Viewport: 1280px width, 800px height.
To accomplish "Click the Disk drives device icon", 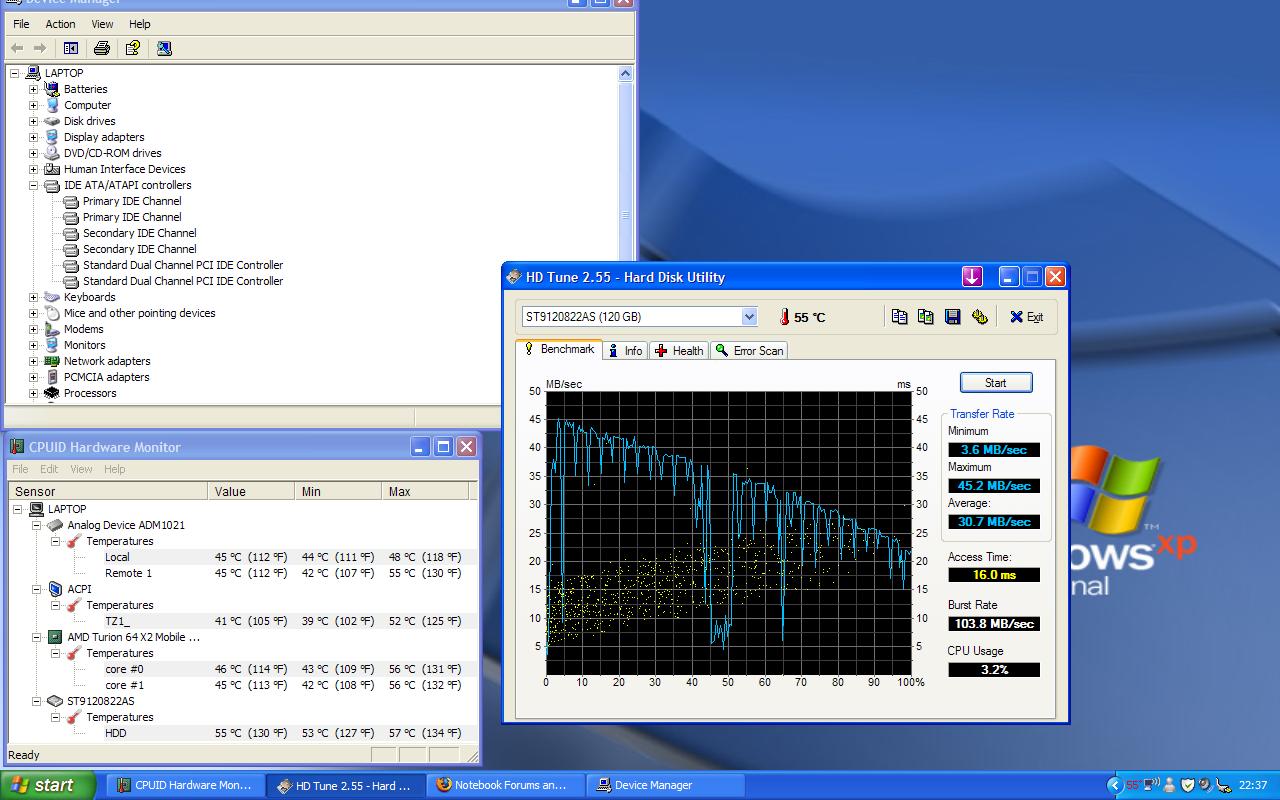I will pyautogui.click(x=52, y=121).
